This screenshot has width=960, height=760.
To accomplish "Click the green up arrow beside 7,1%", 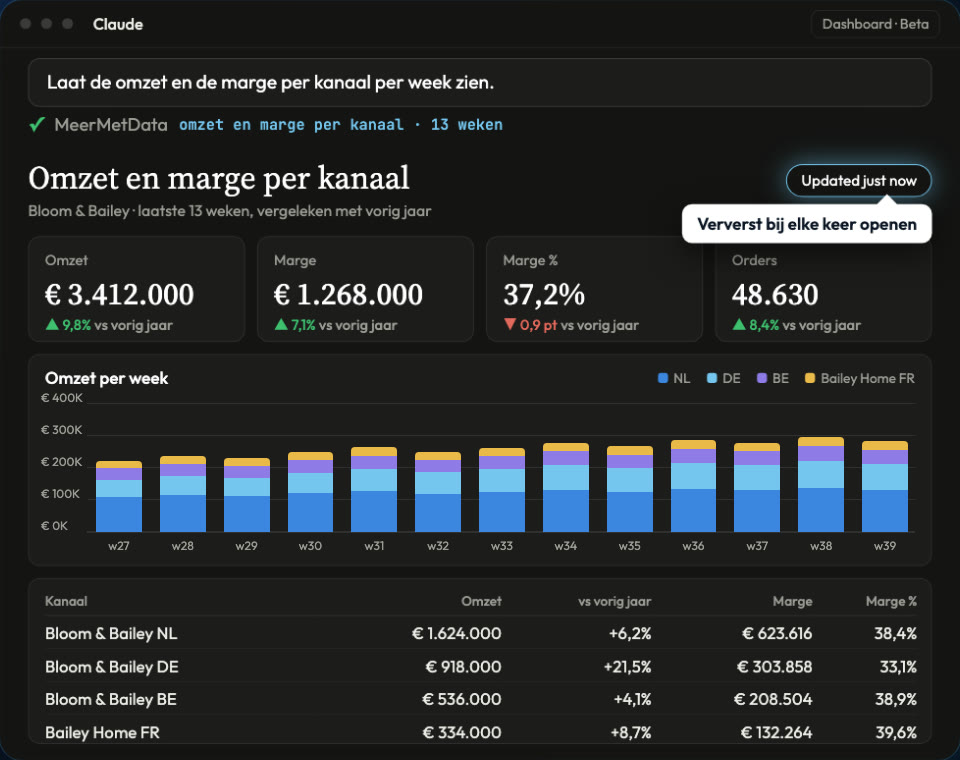I will 281,325.
